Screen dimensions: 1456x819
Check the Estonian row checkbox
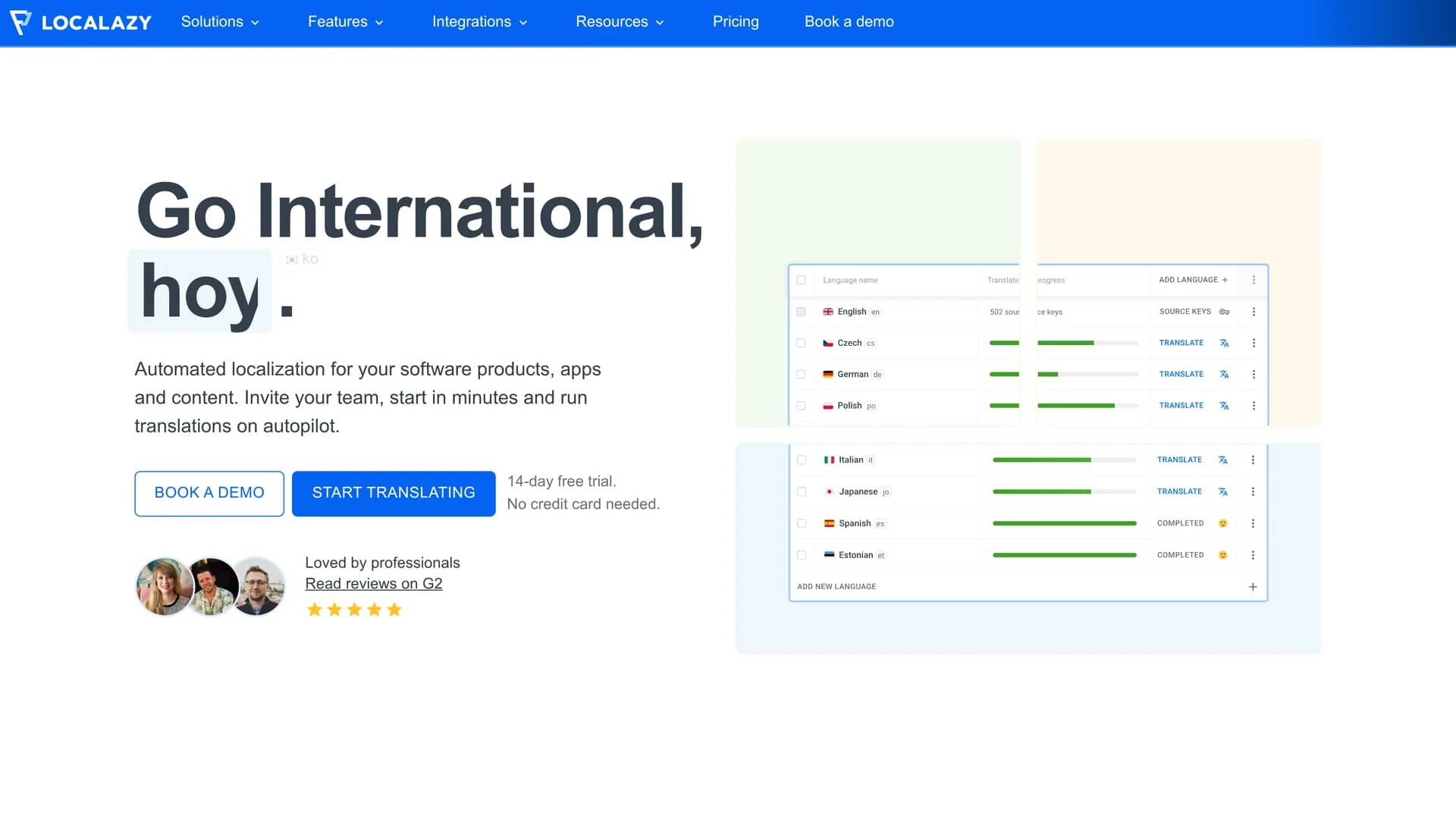(x=802, y=555)
